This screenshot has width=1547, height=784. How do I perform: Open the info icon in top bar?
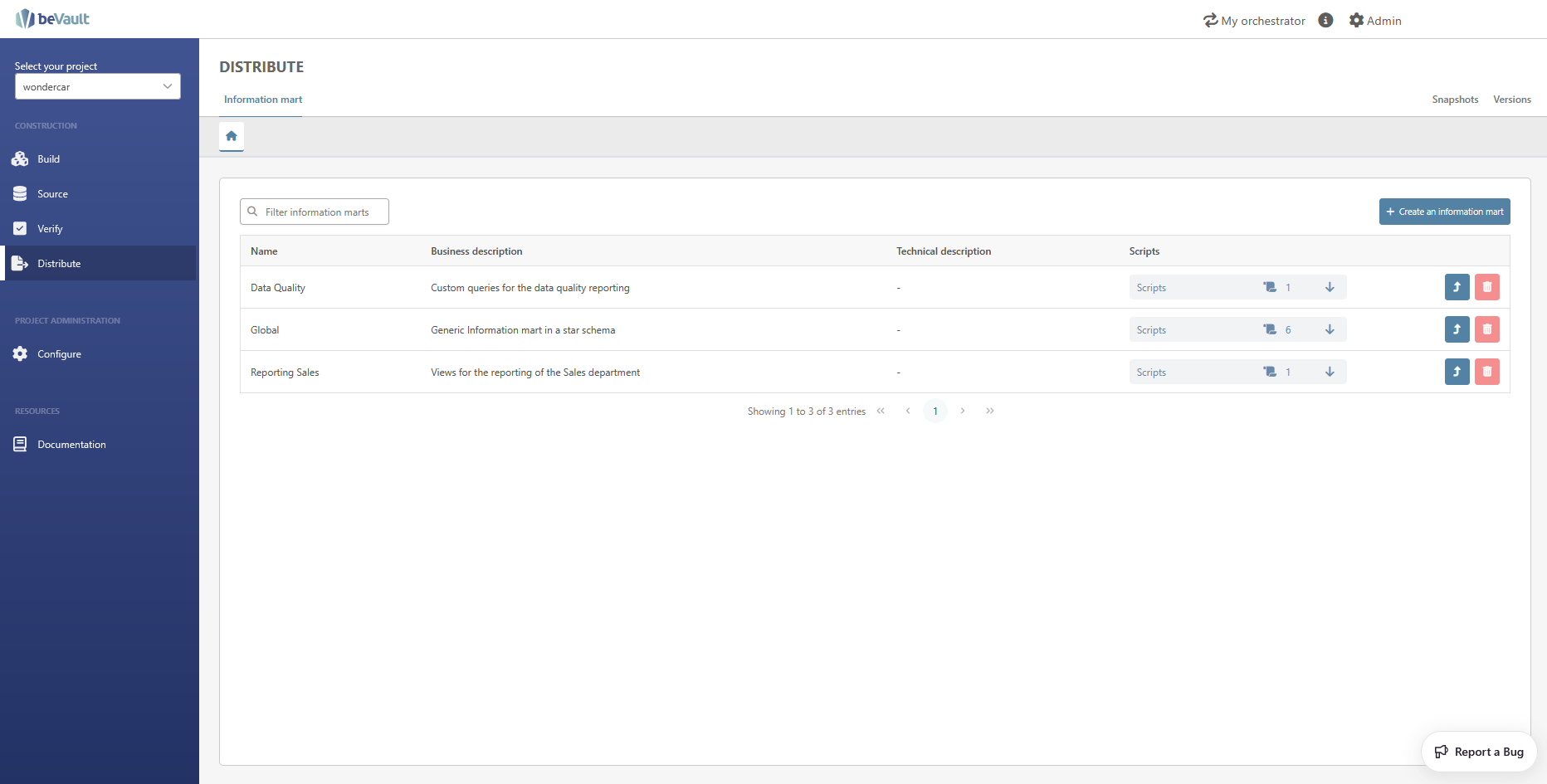tap(1325, 21)
